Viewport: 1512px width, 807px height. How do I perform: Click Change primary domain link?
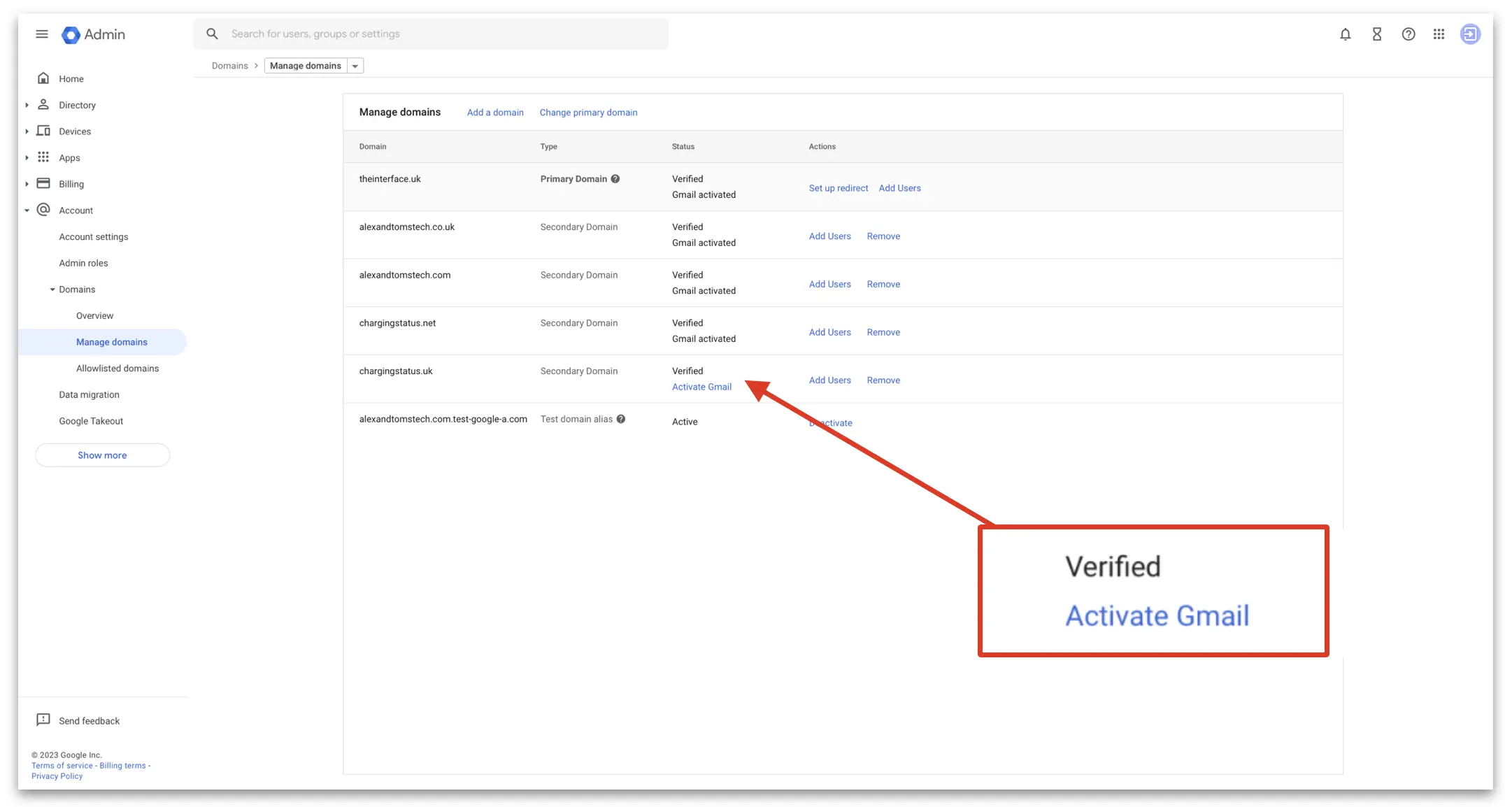(588, 113)
